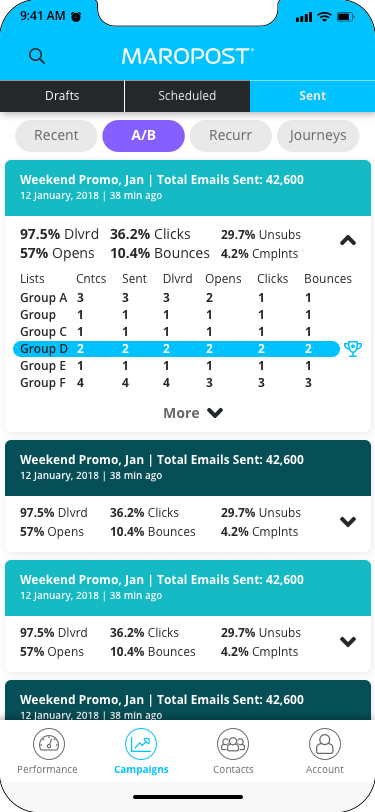This screenshot has width=375, height=812.
Task: Select the A/B filter pill
Action: tap(143, 136)
